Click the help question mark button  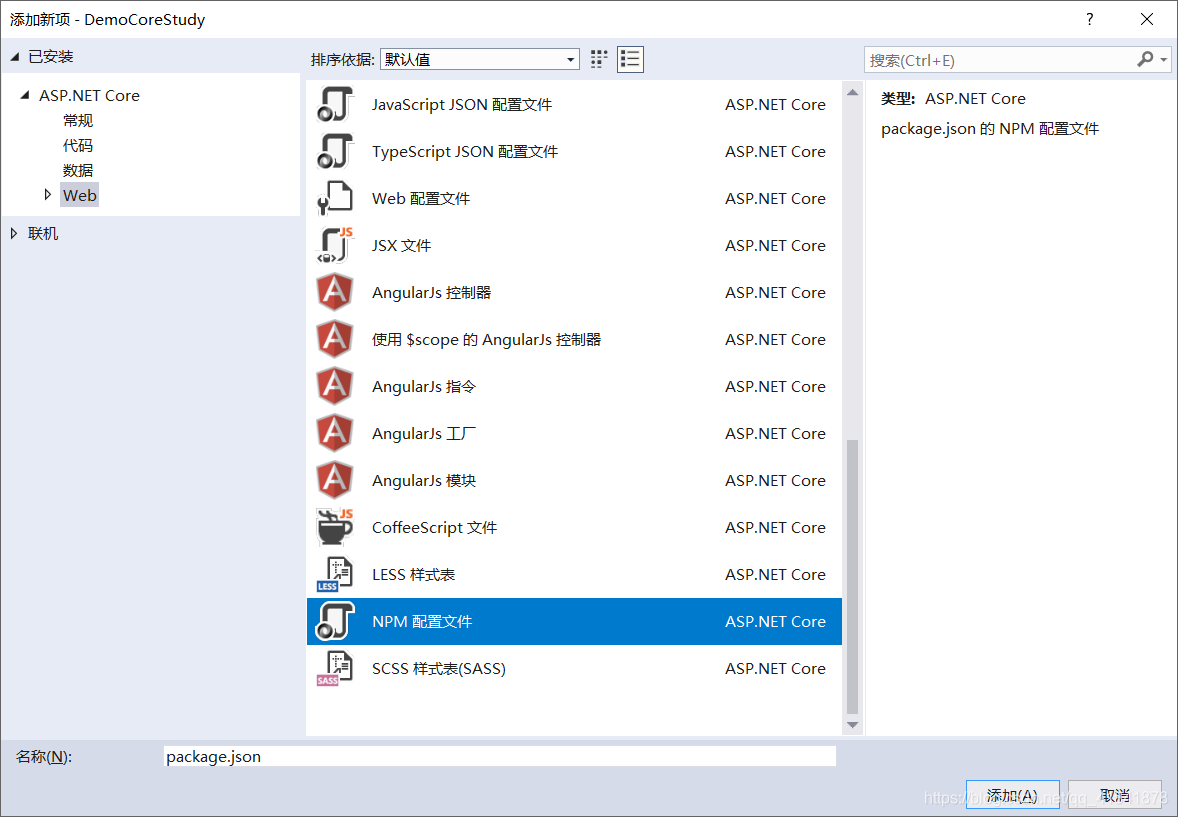point(1089,20)
